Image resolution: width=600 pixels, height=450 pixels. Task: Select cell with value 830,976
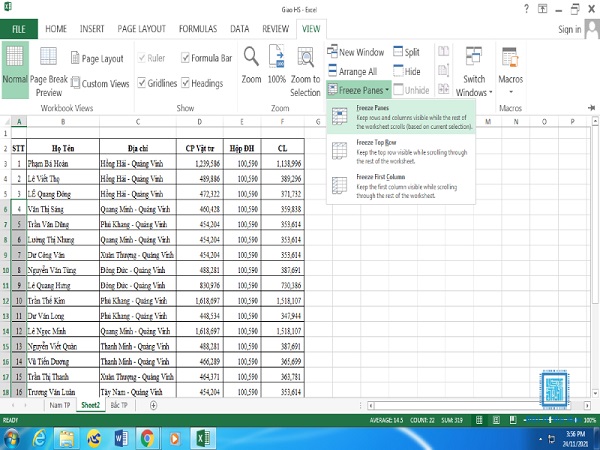tap(200, 285)
